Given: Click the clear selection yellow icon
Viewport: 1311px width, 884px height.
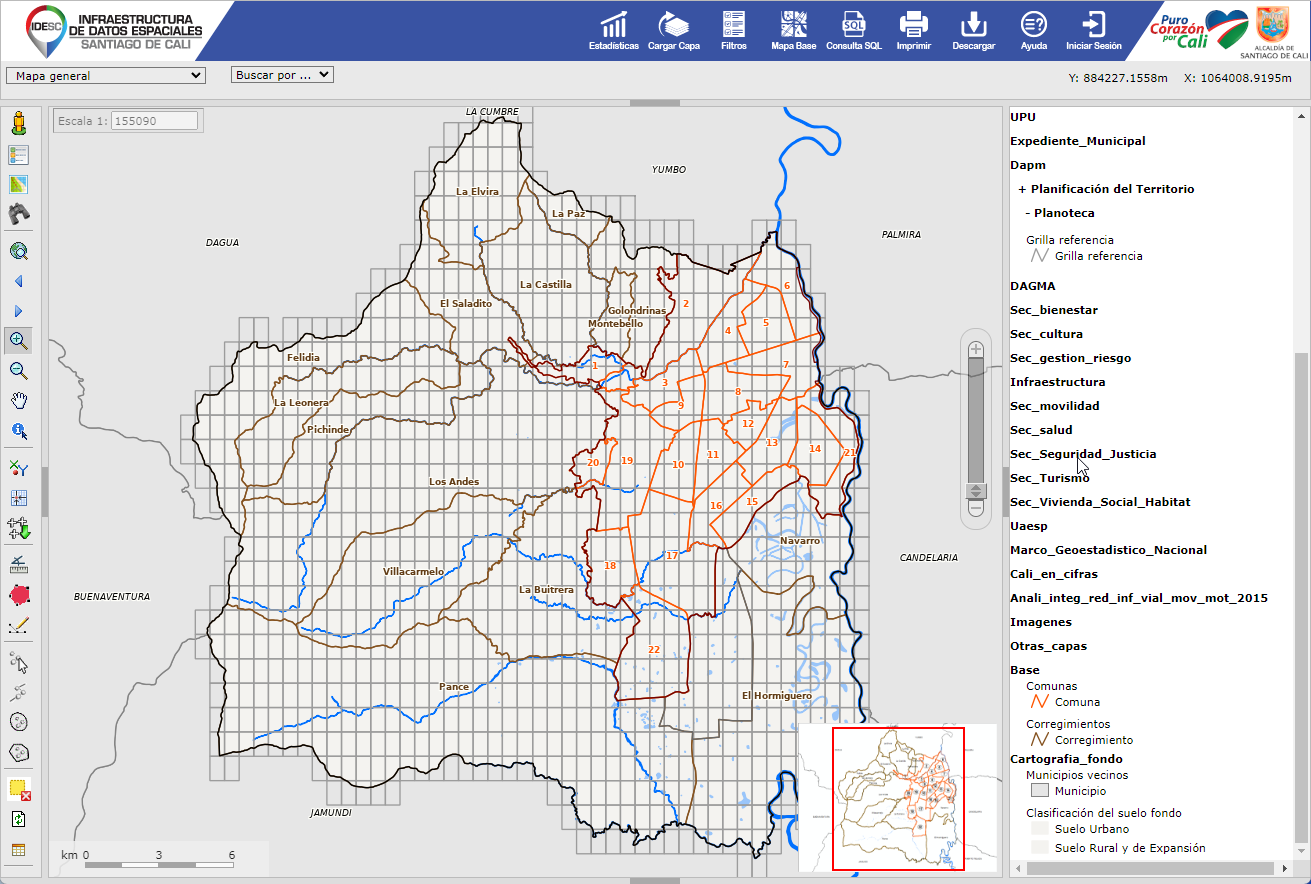Looking at the screenshot, I should click(18, 788).
